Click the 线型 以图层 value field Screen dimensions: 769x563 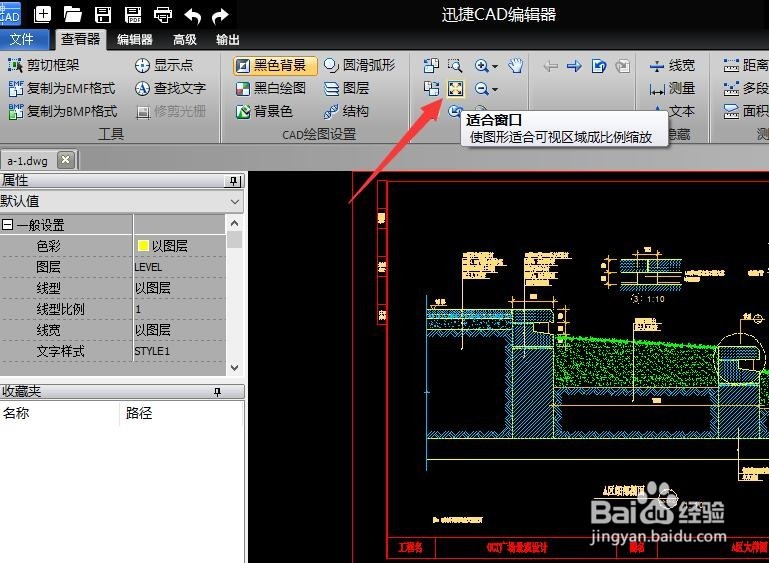tap(179, 288)
